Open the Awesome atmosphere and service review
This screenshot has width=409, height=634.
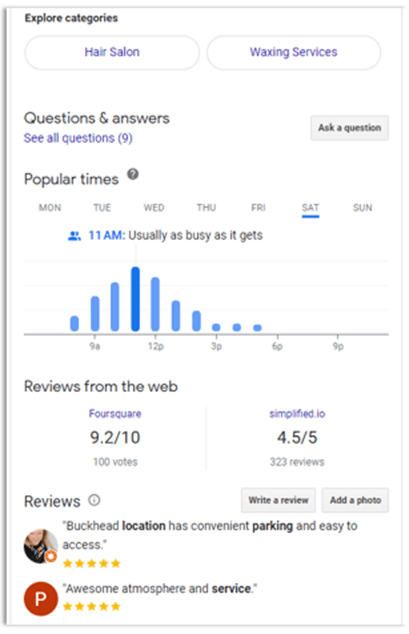[x=160, y=588]
